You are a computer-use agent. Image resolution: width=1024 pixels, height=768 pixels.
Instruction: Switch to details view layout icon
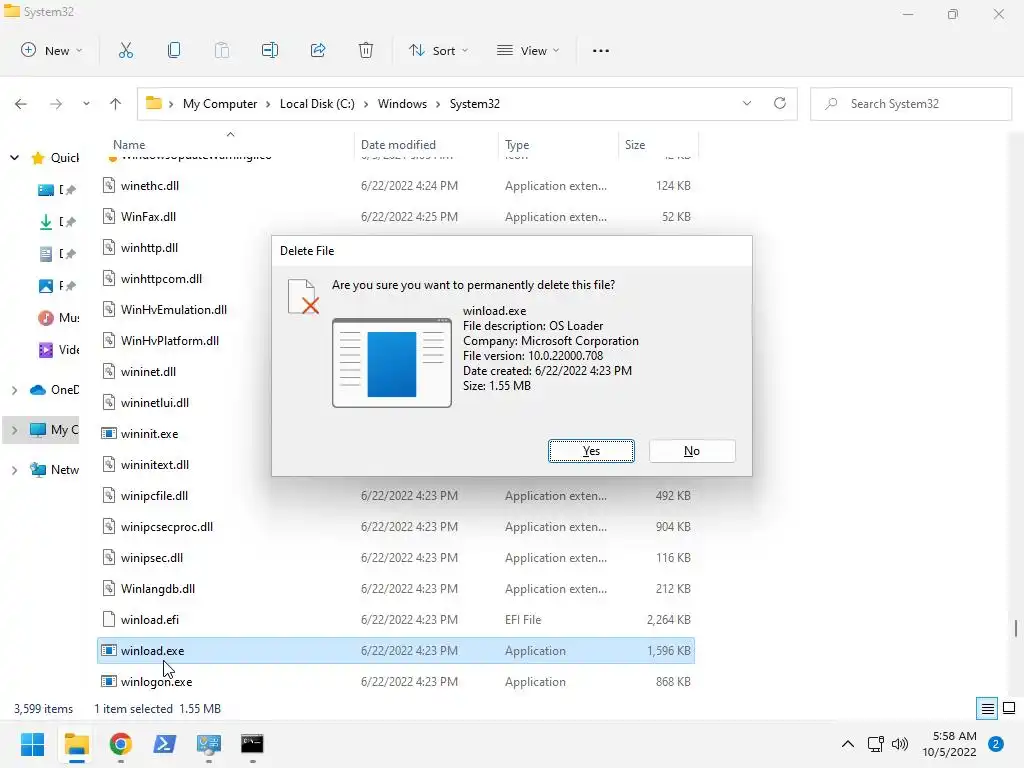pos(987,709)
